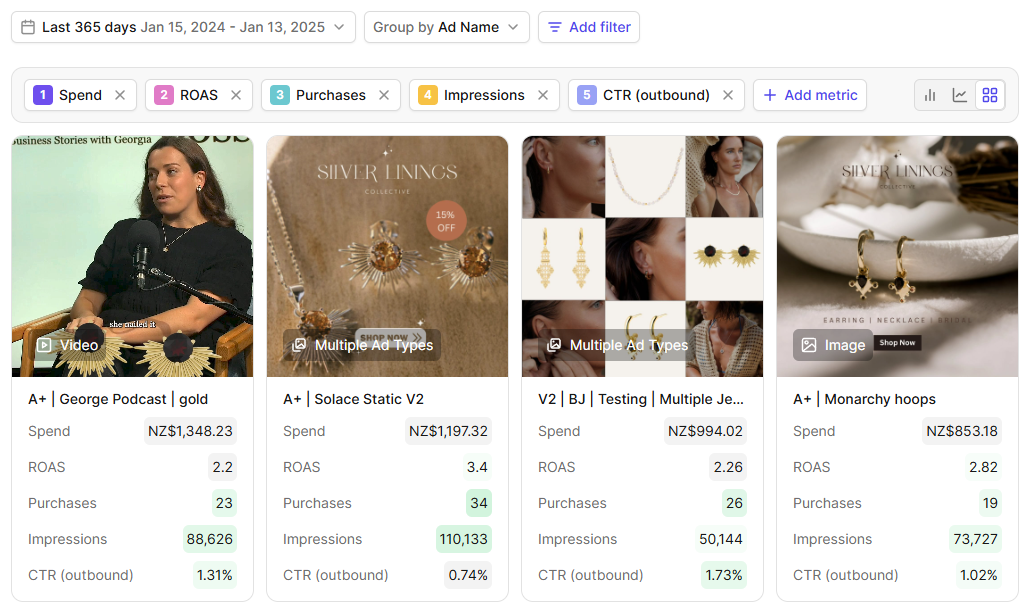The width and height of the screenshot is (1030, 606).
Task: Switch to bar chart view
Action: [x=930, y=95]
